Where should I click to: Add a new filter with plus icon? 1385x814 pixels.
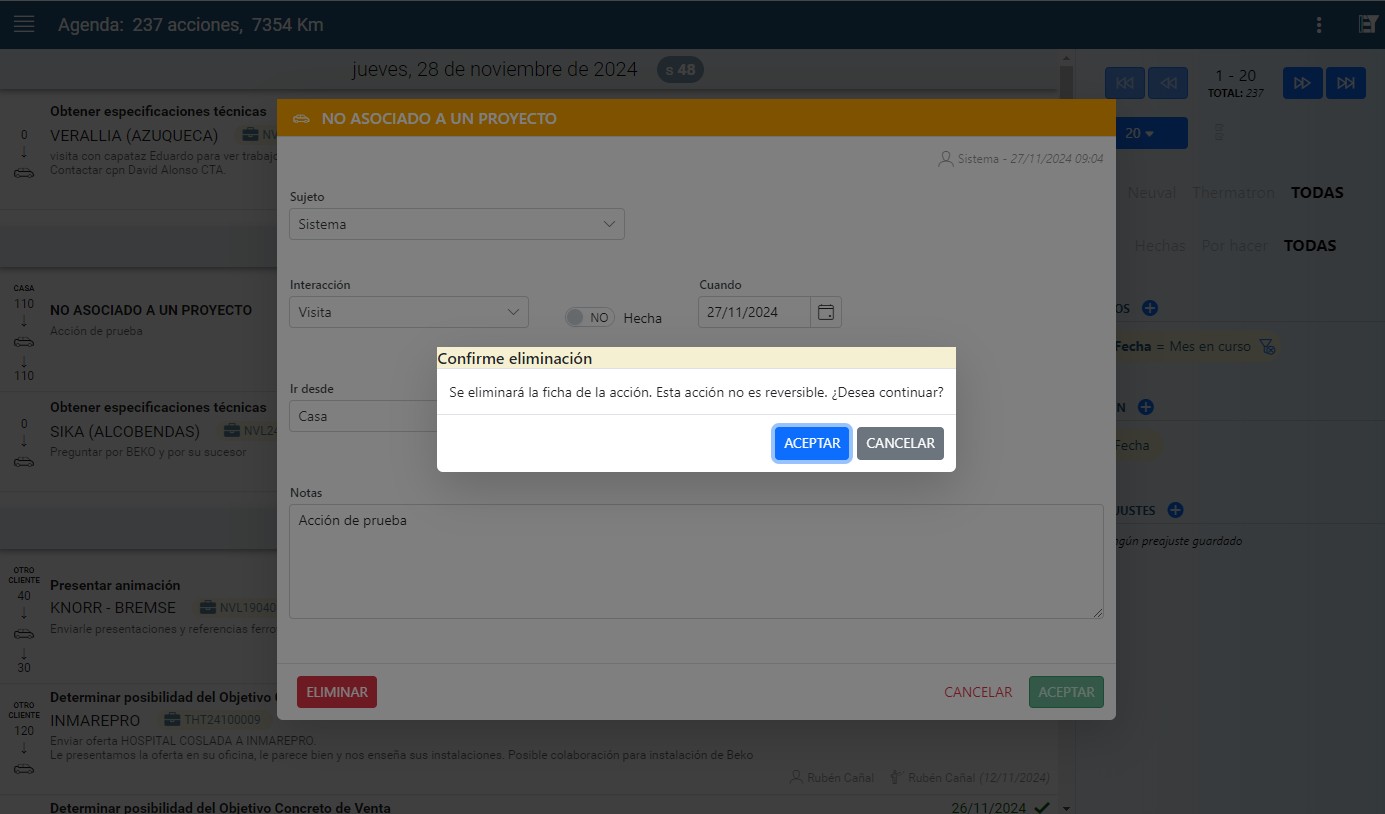tap(1150, 308)
